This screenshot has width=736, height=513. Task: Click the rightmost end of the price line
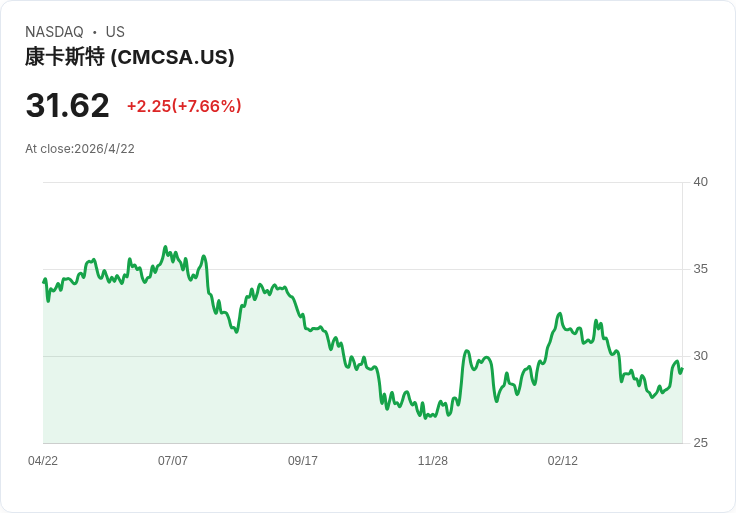coord(682,369)
